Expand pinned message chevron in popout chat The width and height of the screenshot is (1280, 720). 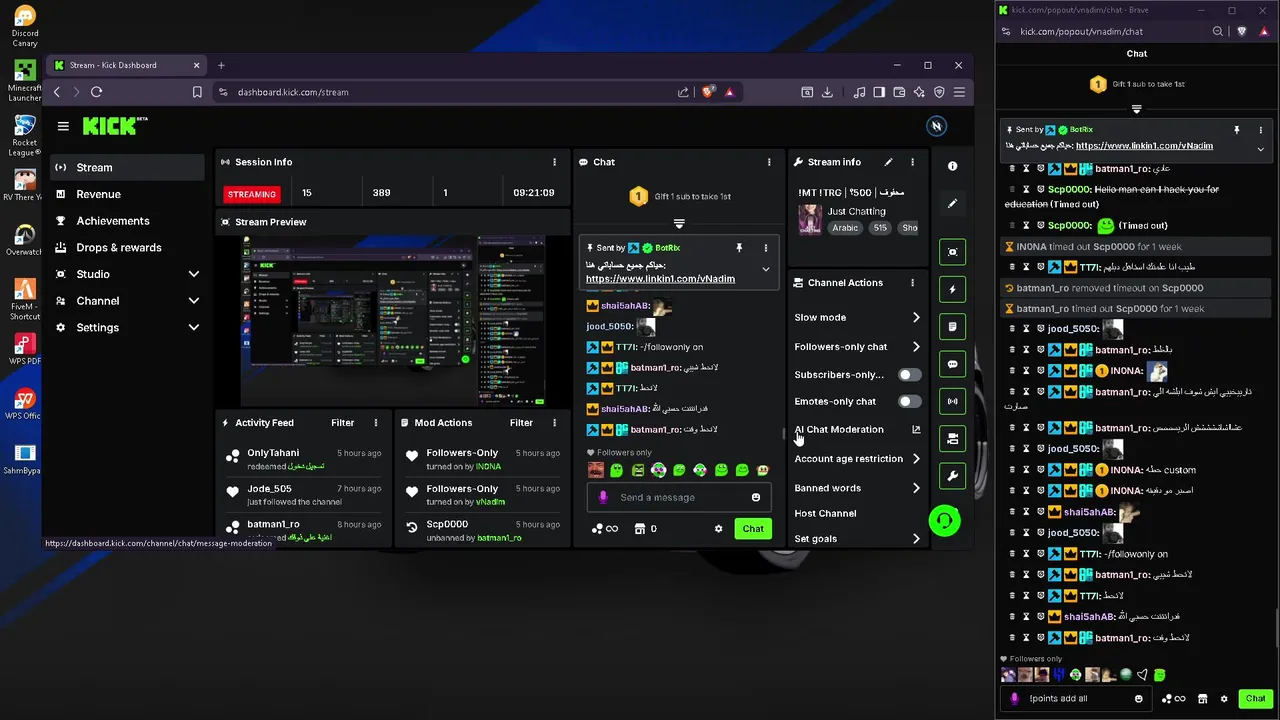tap(1260, 149)
